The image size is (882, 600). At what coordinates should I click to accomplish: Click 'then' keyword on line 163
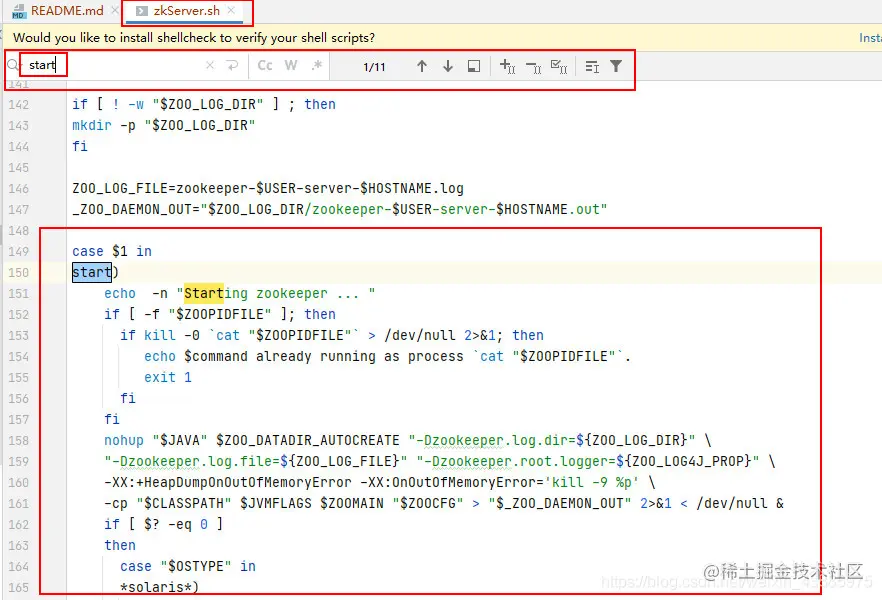(x=120, y=545)
